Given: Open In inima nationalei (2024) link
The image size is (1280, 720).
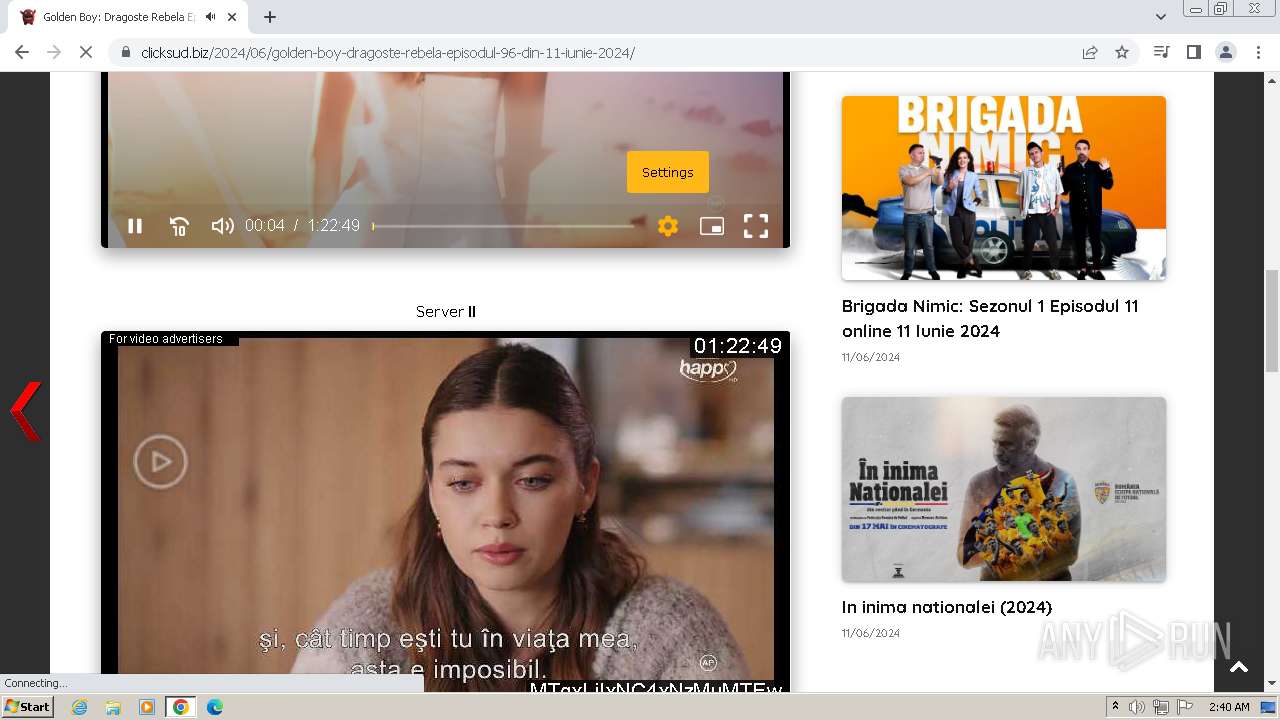Looking at the screenshot, I should (947, 607).
